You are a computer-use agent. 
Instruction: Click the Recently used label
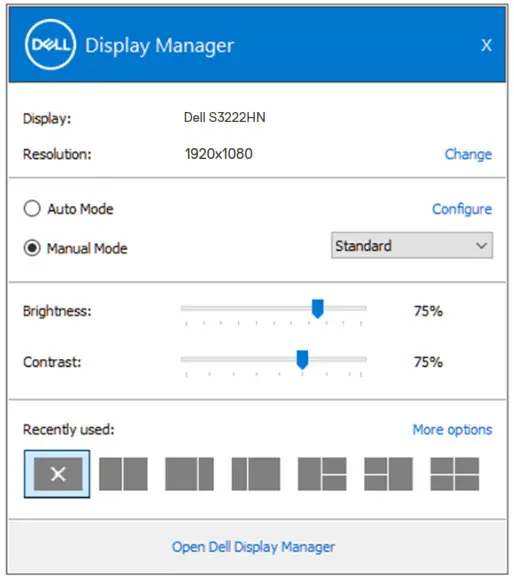[69, 429]
